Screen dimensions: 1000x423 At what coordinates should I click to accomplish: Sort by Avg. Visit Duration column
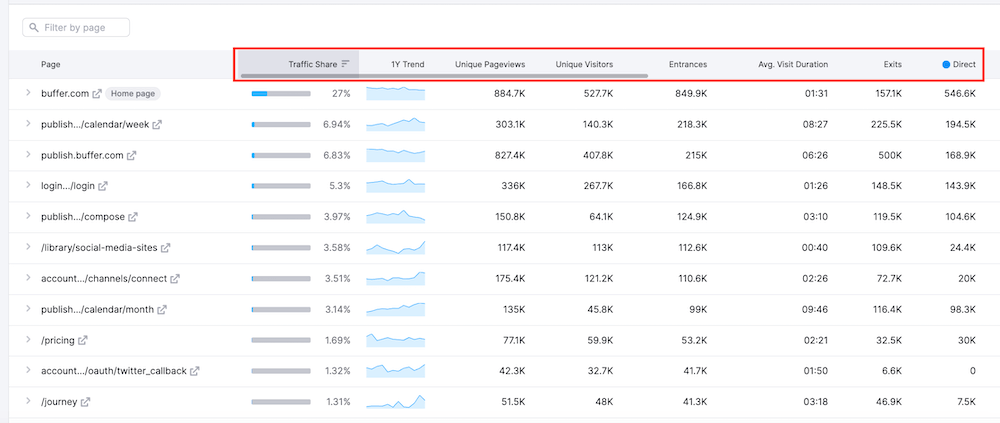point(792,64)
